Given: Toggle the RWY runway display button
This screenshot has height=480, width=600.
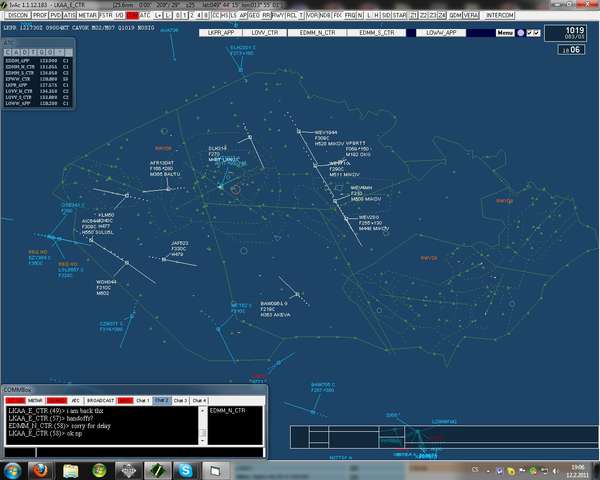Looking at the screenshot, I should coord(278,15).
